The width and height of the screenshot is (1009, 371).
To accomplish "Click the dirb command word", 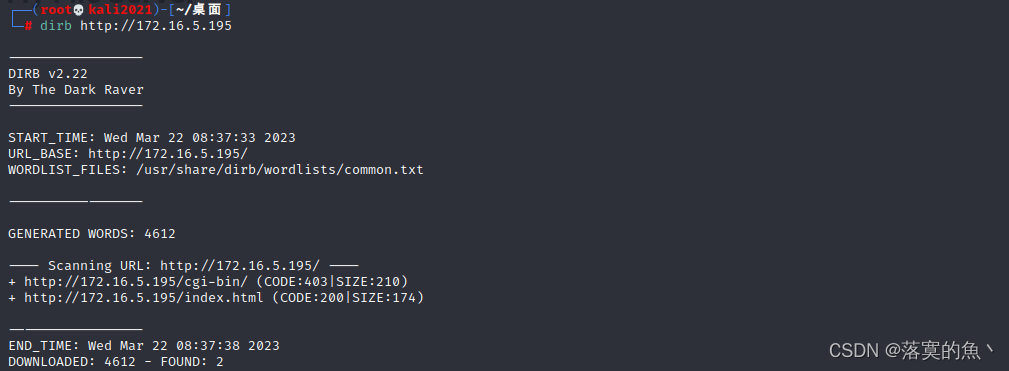I will tap(56, 26).
